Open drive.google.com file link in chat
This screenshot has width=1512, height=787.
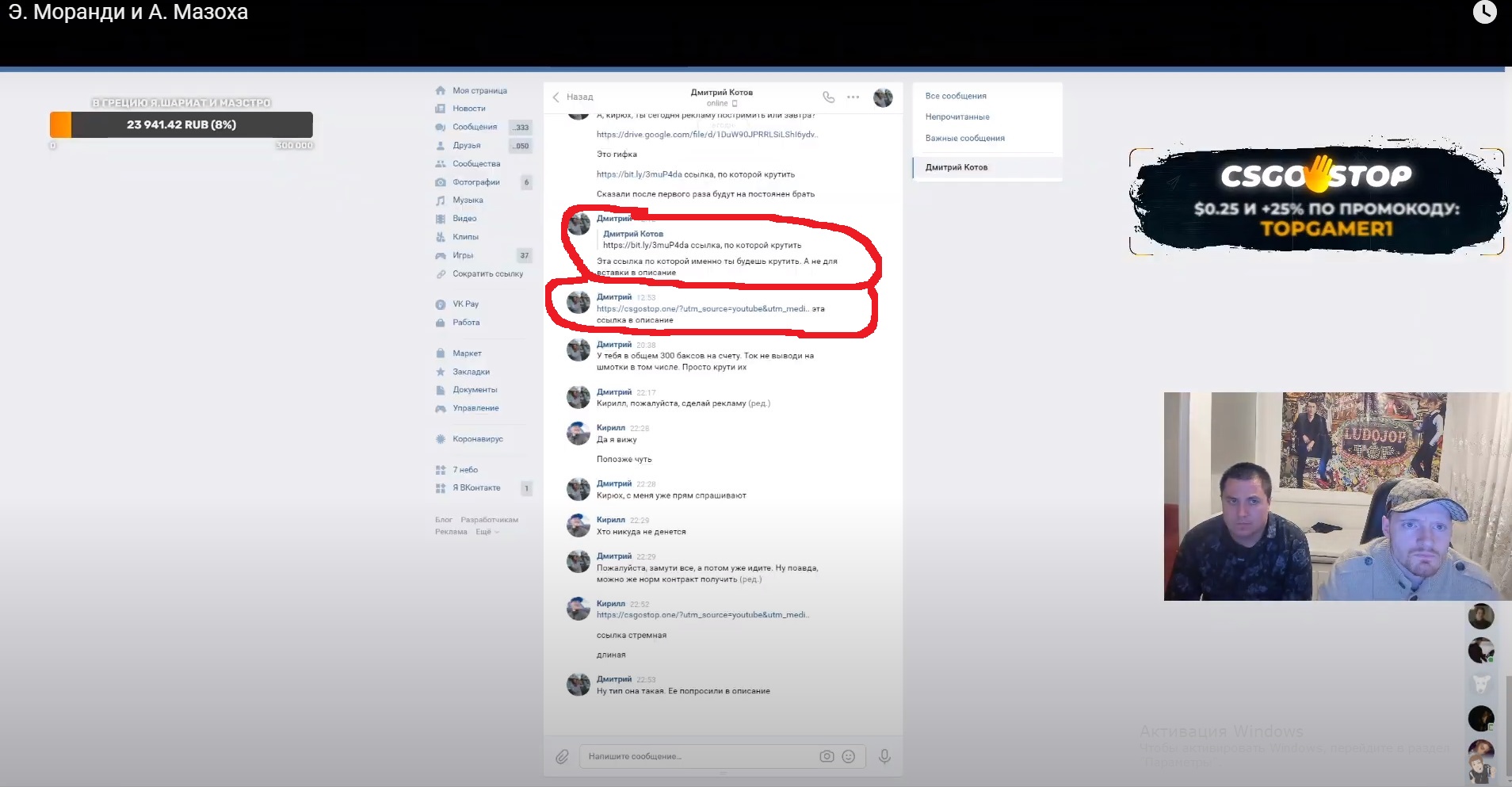coord(707,135)
